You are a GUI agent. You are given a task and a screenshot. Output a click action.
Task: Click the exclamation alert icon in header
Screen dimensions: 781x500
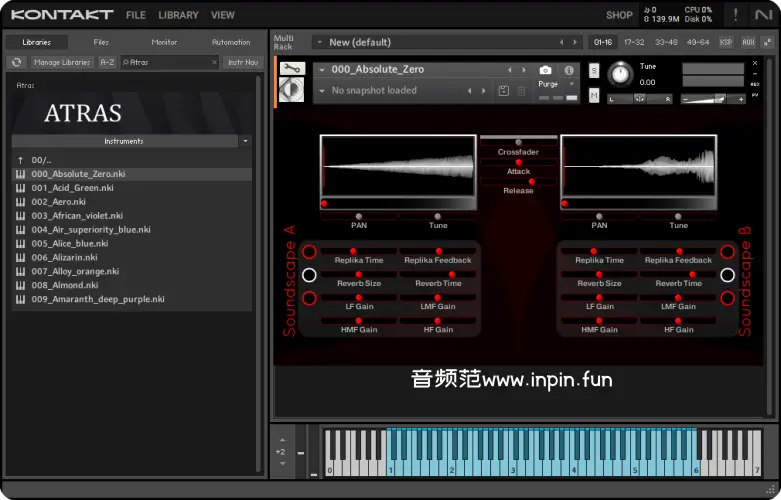[736, 15]
